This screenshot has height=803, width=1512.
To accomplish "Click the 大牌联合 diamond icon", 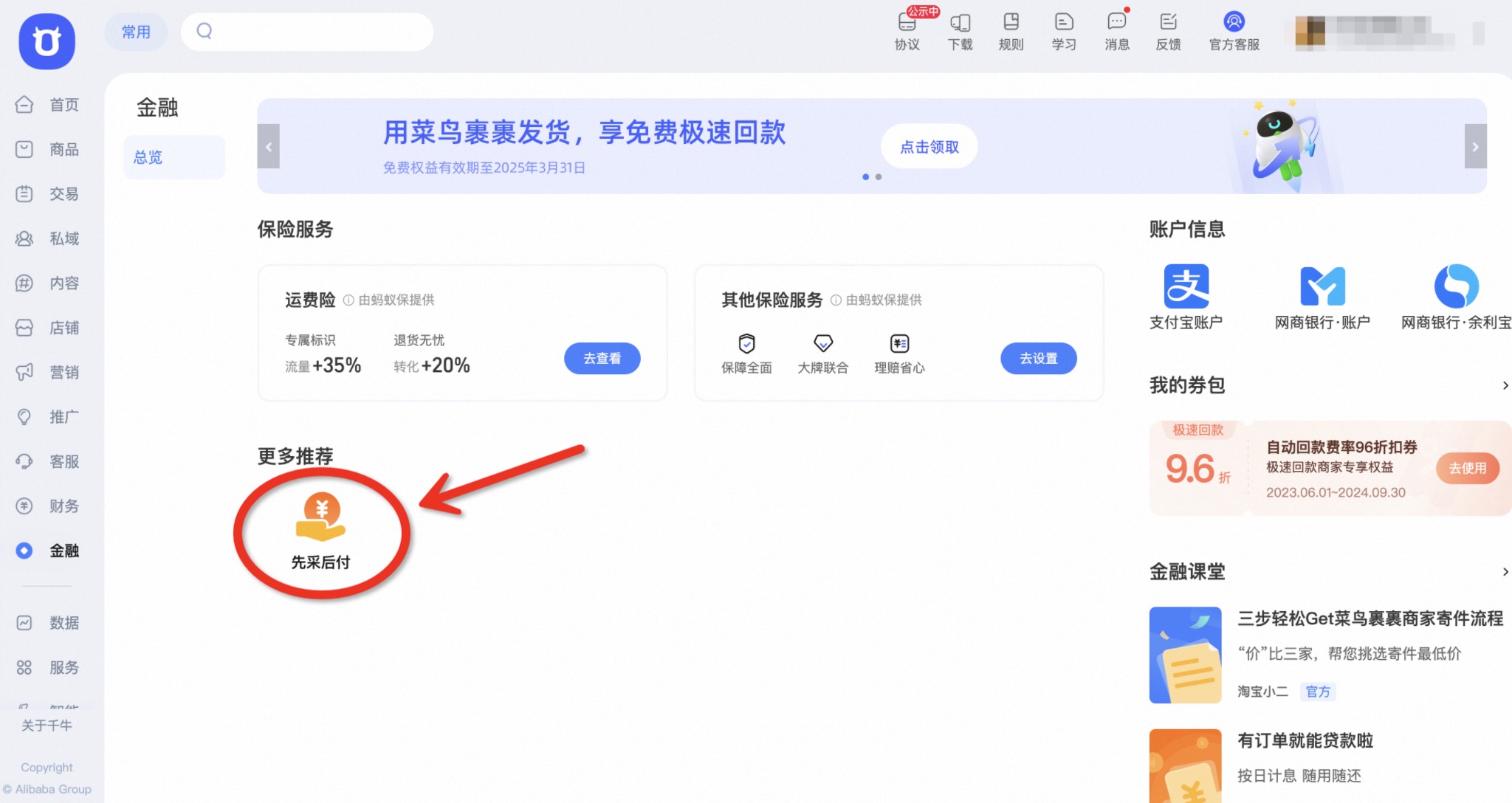I will [823, 343].
